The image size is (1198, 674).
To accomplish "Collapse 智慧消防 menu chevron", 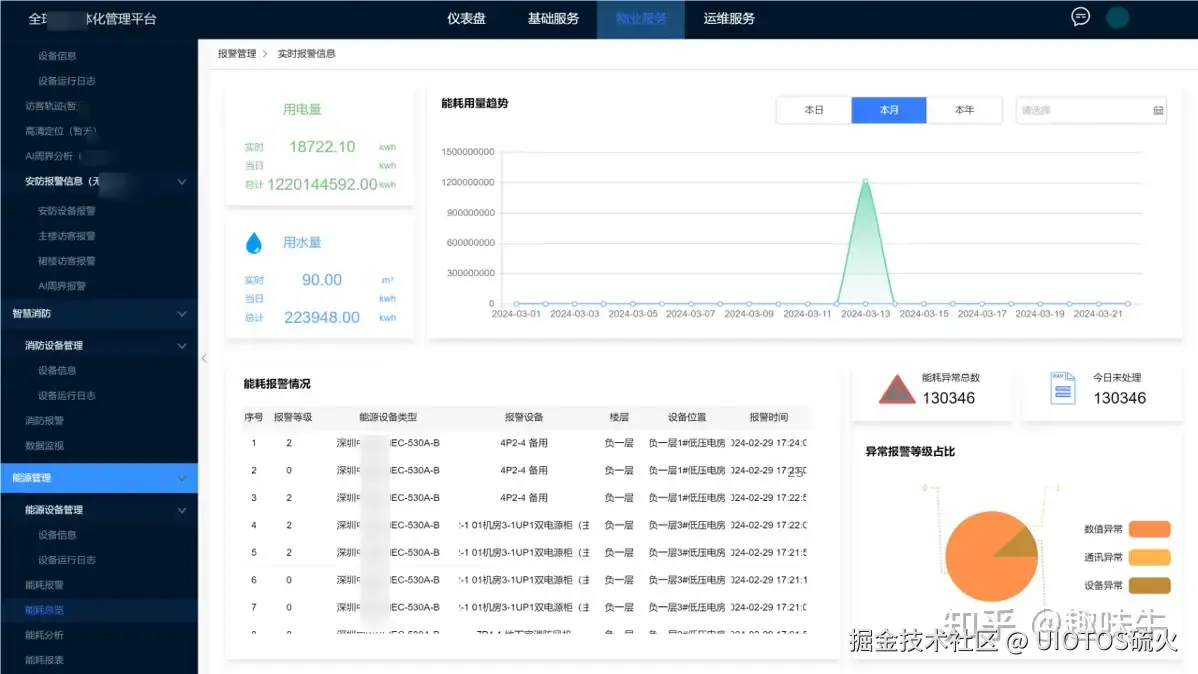I will pyautogui.click(x=182, y=314).
